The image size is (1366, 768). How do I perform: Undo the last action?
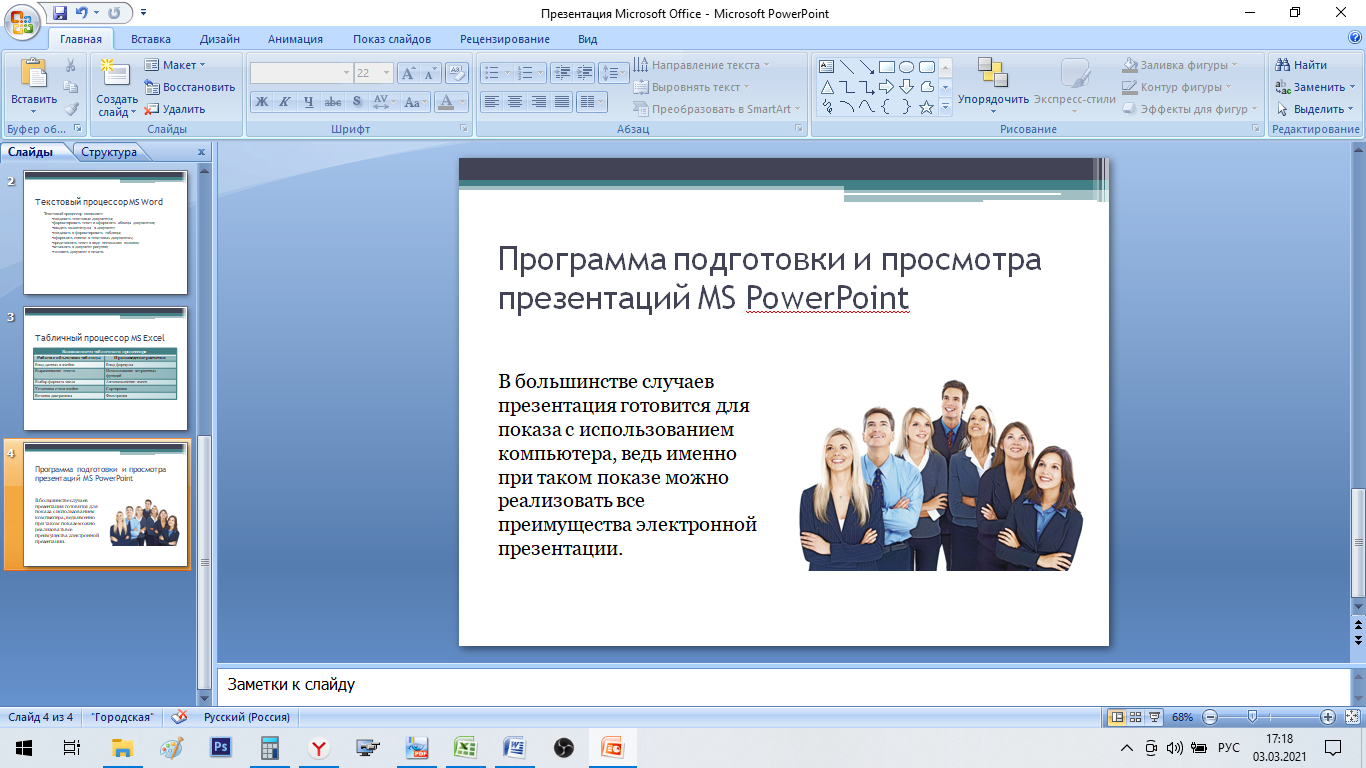pyautogui.click(x=81, y=14)
